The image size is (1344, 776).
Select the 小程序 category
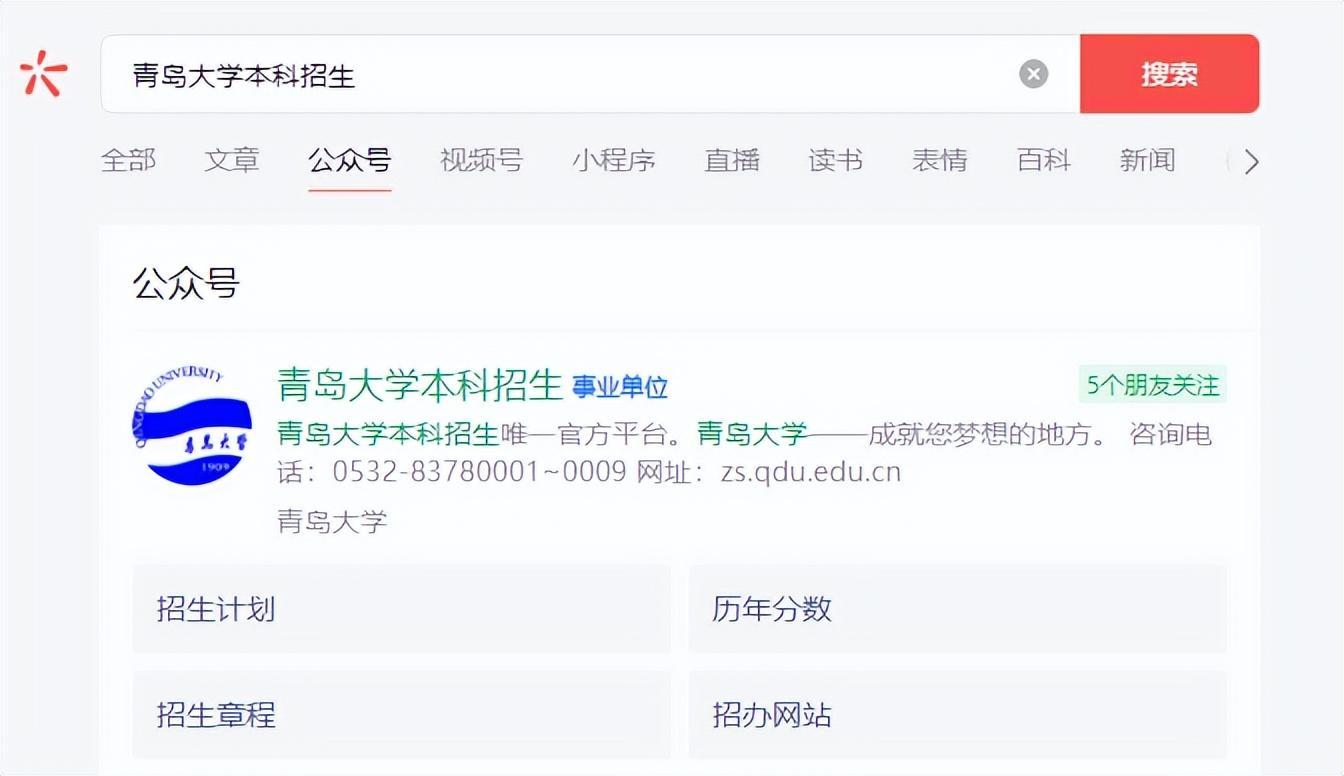[x=614, y=160]
